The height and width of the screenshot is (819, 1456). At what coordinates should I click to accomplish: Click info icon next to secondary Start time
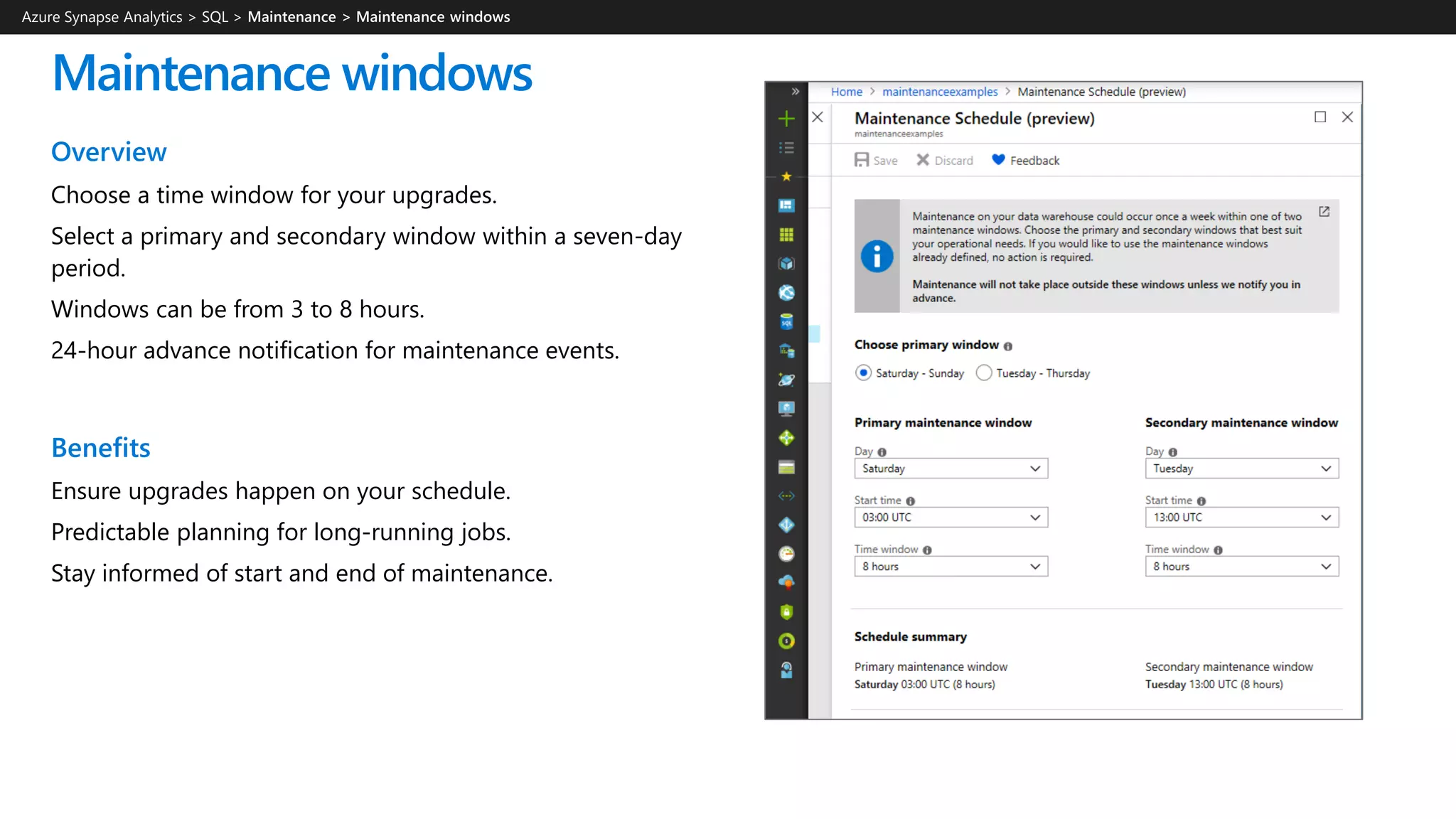click(1201, 501)
